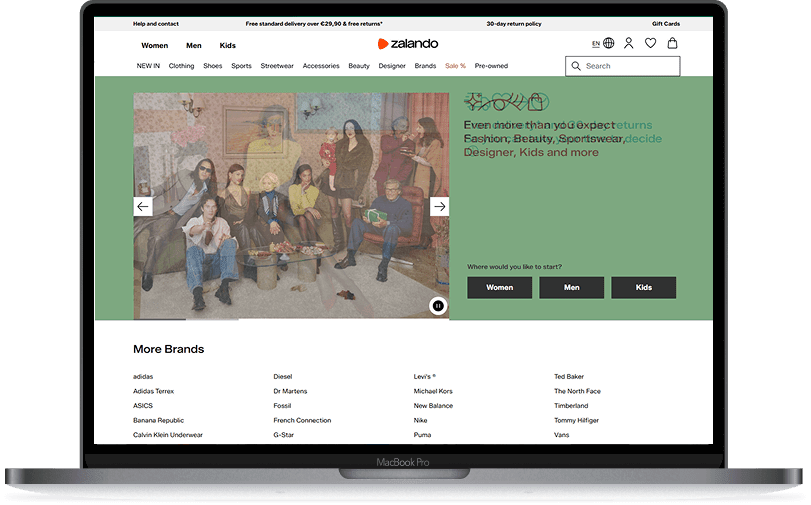Open the account profile icon

point(628,43)
